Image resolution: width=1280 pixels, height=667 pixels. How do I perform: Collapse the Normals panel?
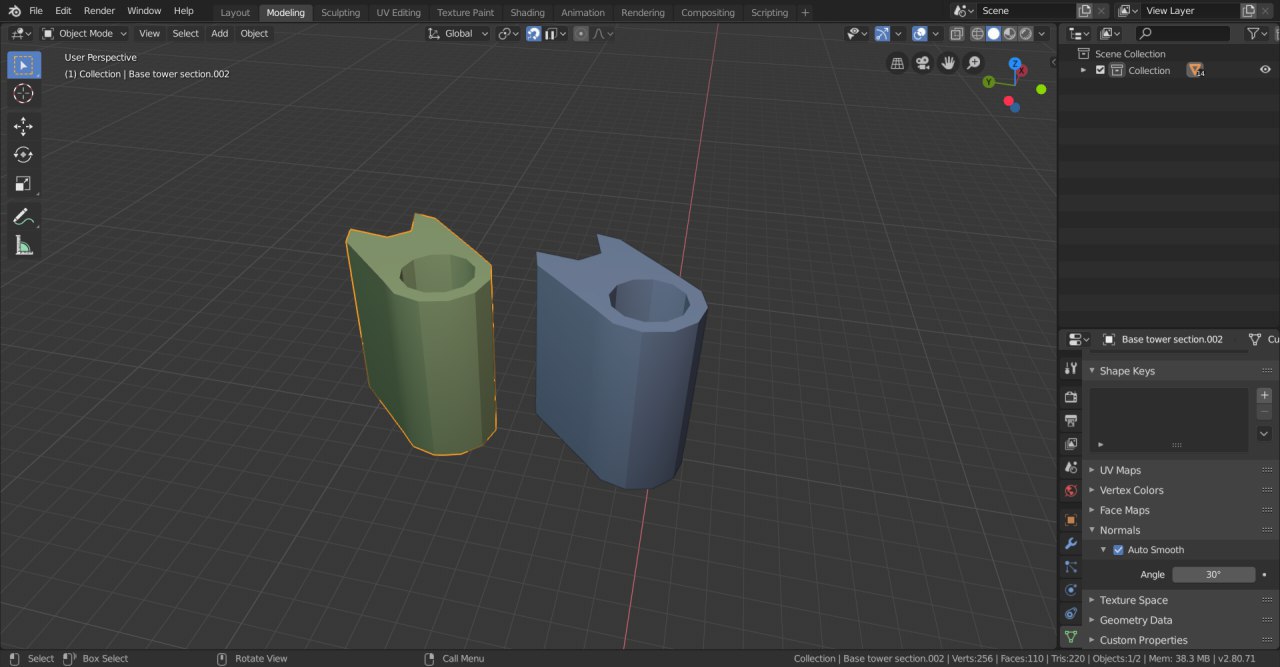click(1119, 530)
